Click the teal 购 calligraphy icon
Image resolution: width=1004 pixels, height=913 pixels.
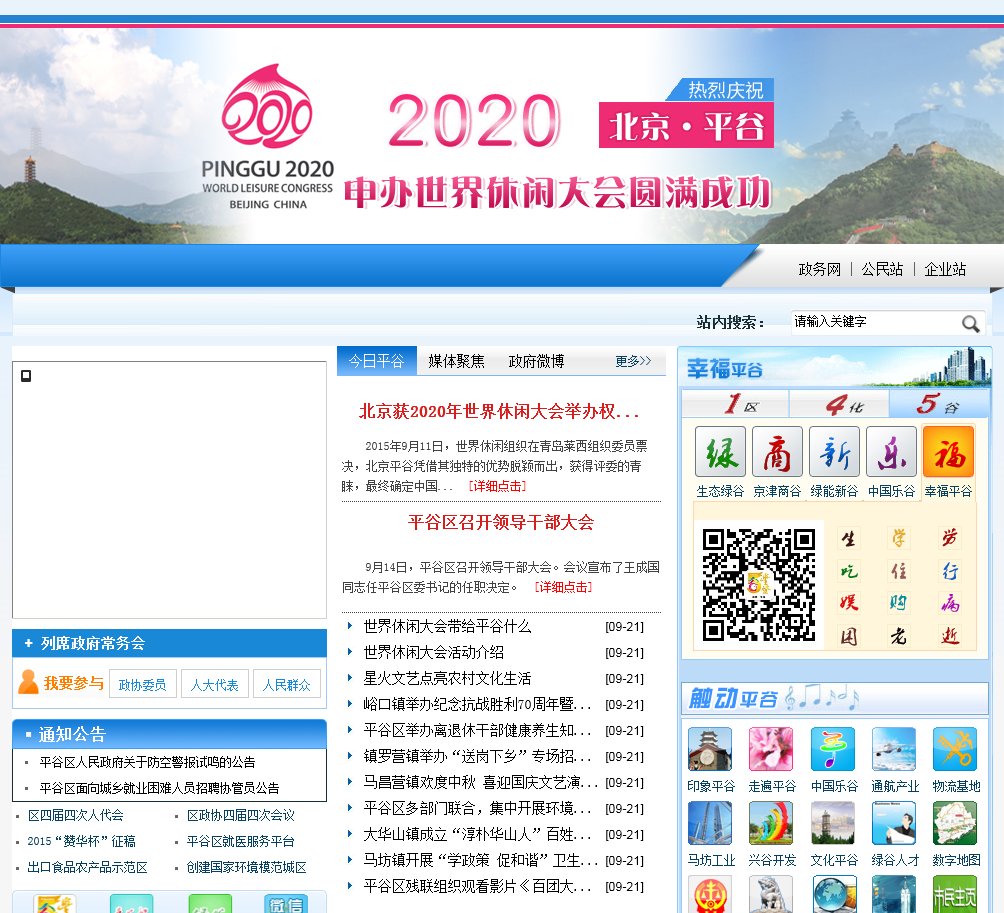899,602
